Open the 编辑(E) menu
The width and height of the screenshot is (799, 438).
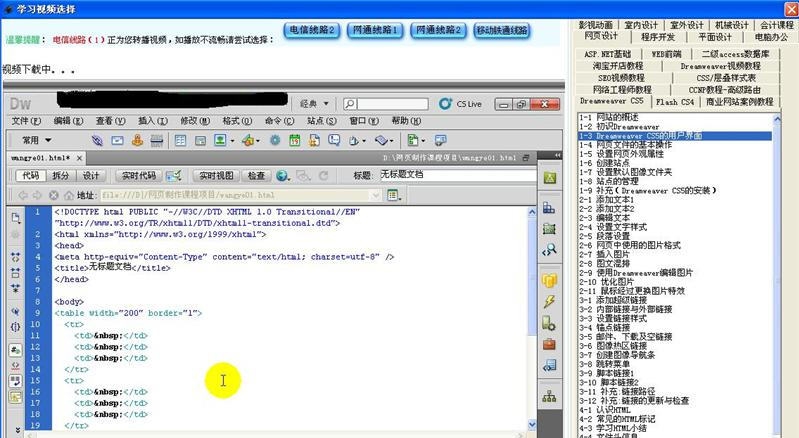pyautogui.click(x=68, y=121)
